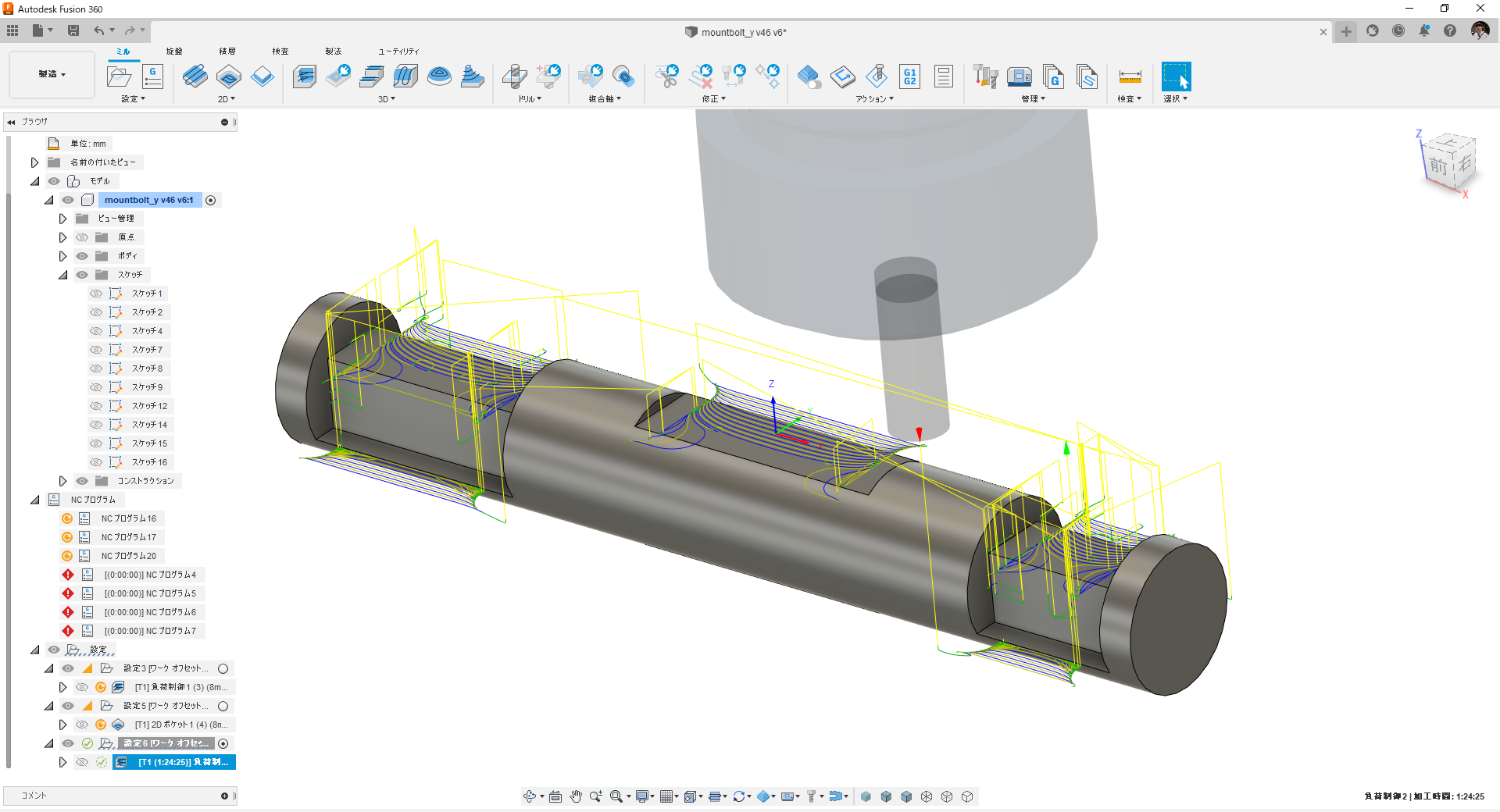Click the Pan hand icon in navigation bar
The height and width of the screenshot is (812, 1500).
pos(576,796)
